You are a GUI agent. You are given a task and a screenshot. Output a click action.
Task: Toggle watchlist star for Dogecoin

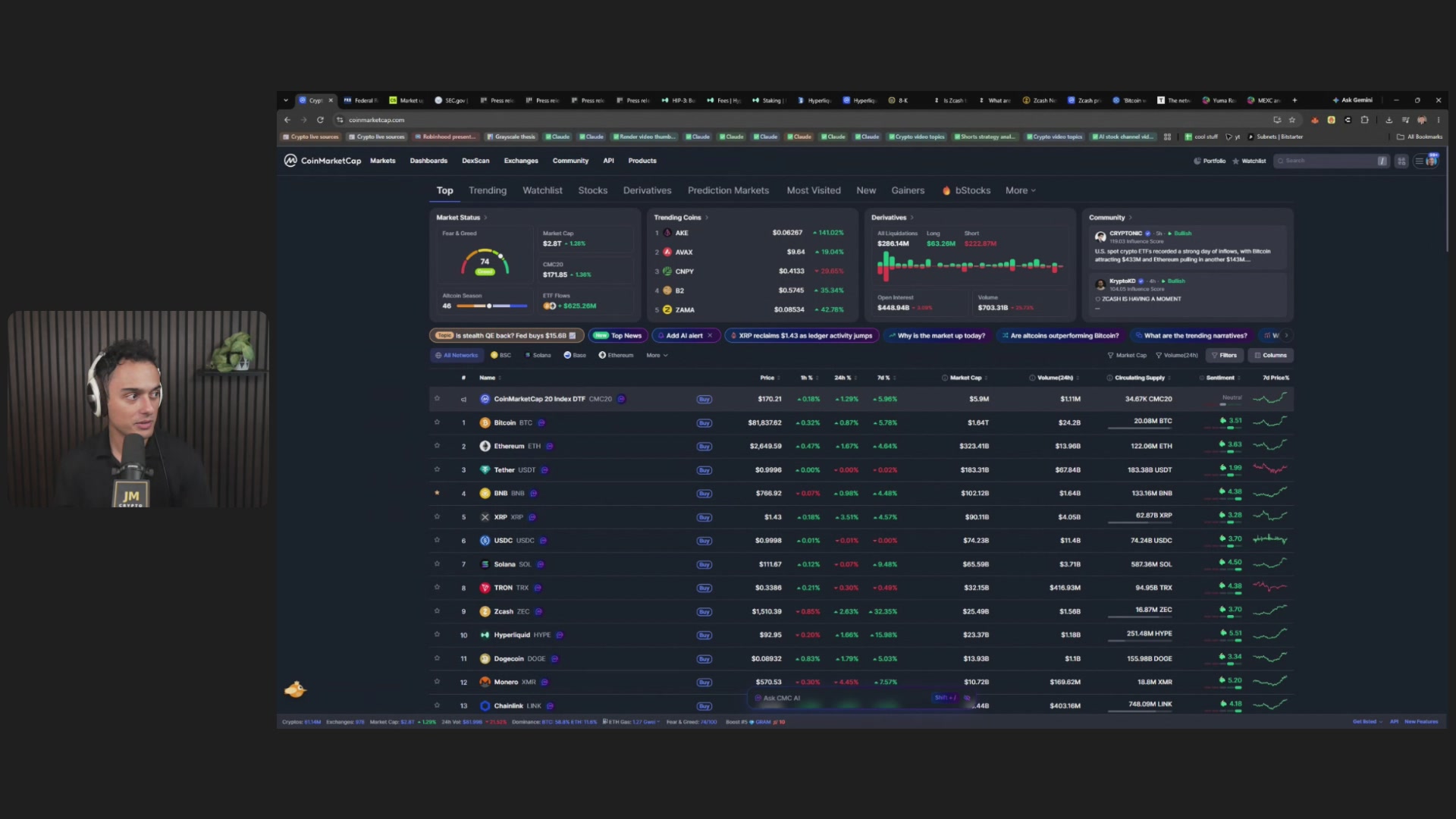[437, 658]
